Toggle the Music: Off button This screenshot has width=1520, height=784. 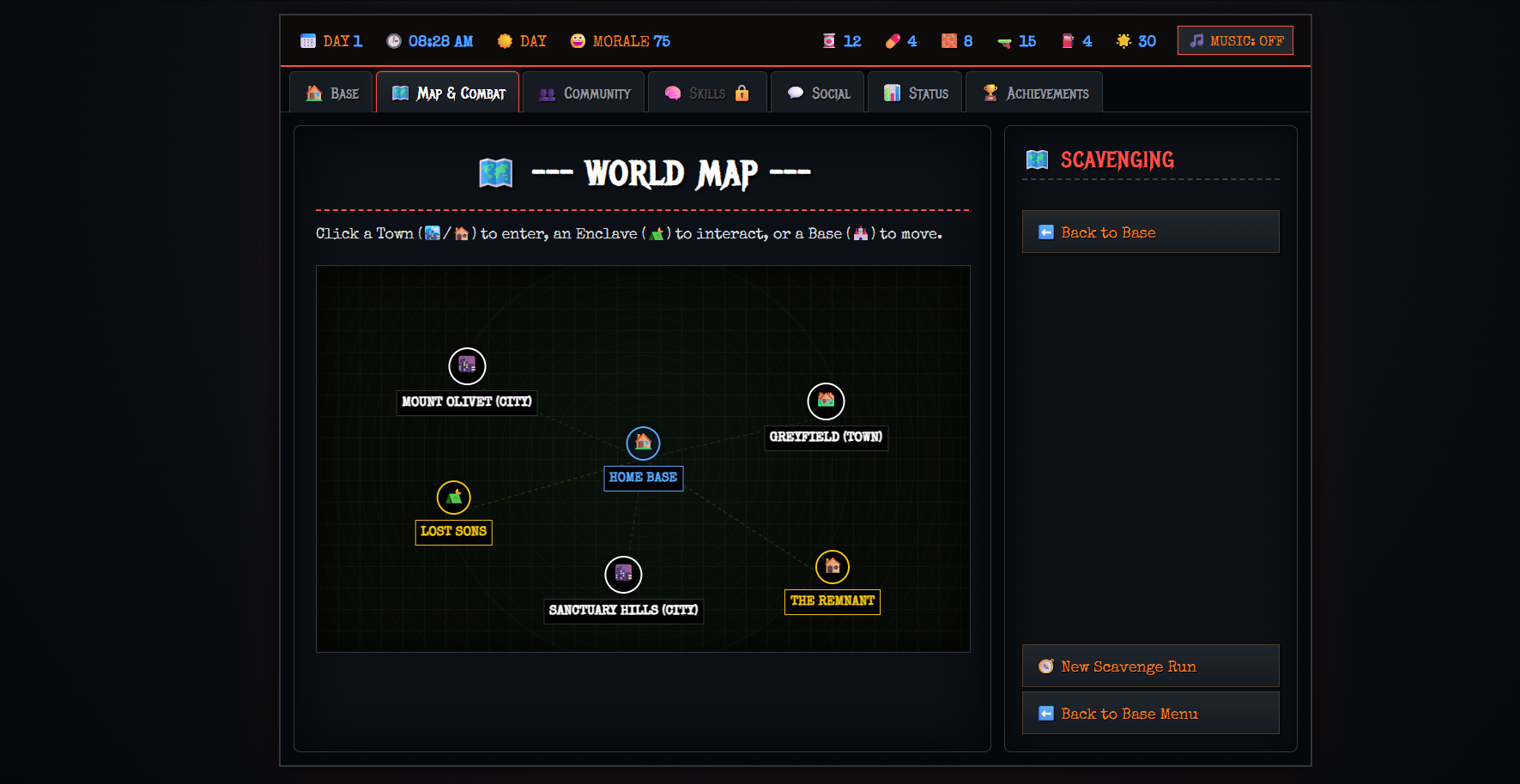tap(1235, 40)
